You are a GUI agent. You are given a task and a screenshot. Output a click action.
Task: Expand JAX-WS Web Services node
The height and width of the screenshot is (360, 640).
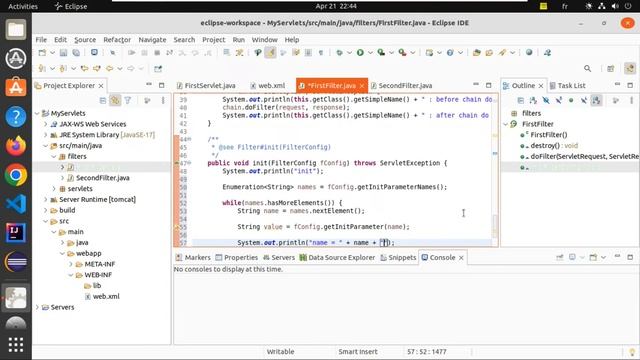pyautogui.click(x=46, y=124)
